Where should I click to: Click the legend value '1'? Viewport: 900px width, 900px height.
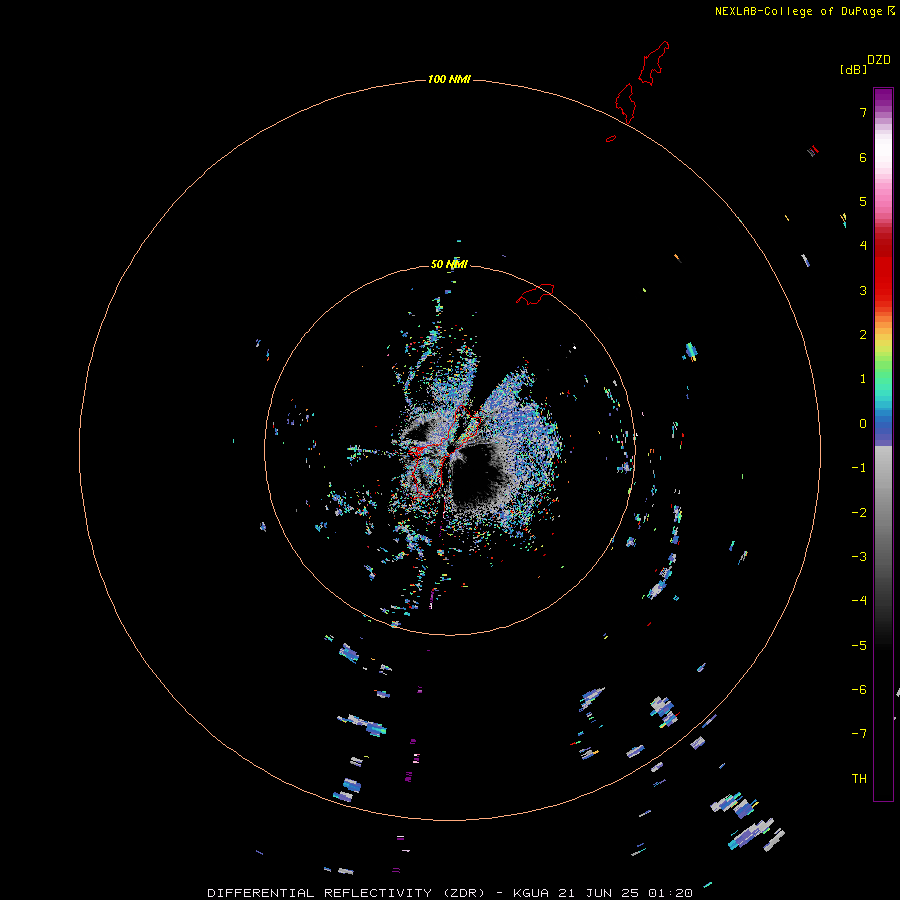coord(863,379)
